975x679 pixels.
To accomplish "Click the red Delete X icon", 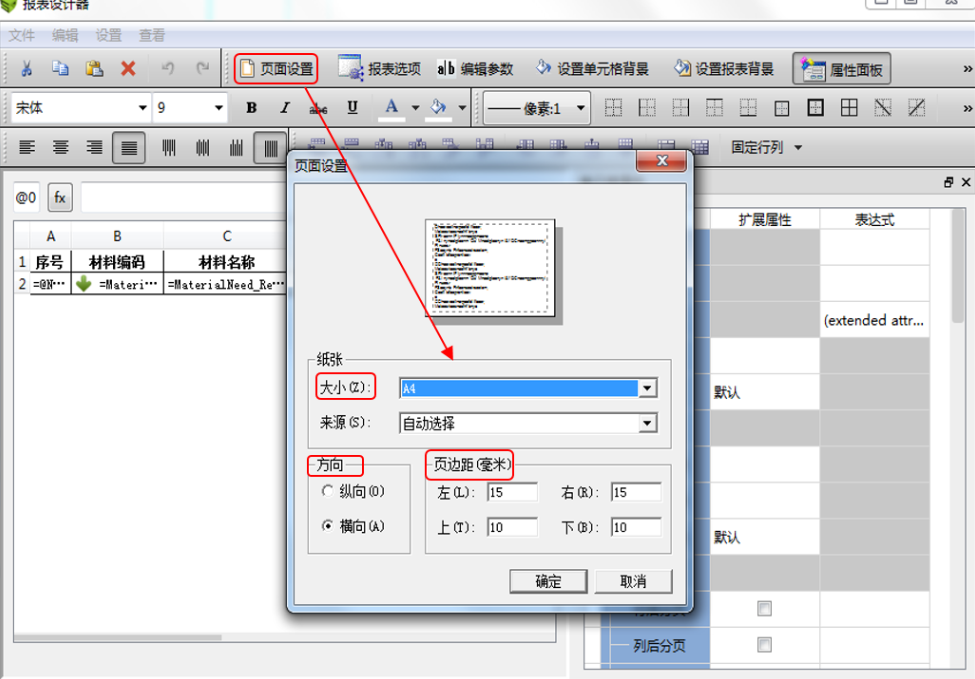I will click(128, 68).
